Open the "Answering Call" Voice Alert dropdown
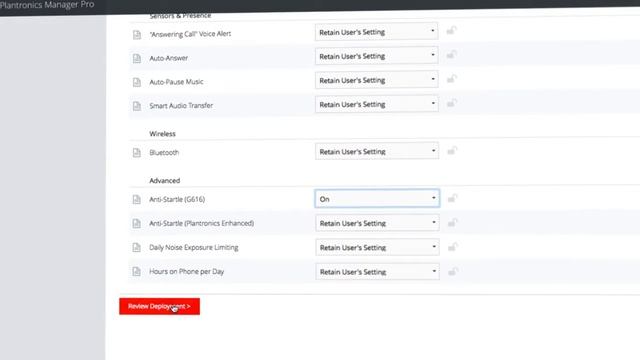Image resolution: width=640 pixels, height=360 pixels. pos(376,32)
